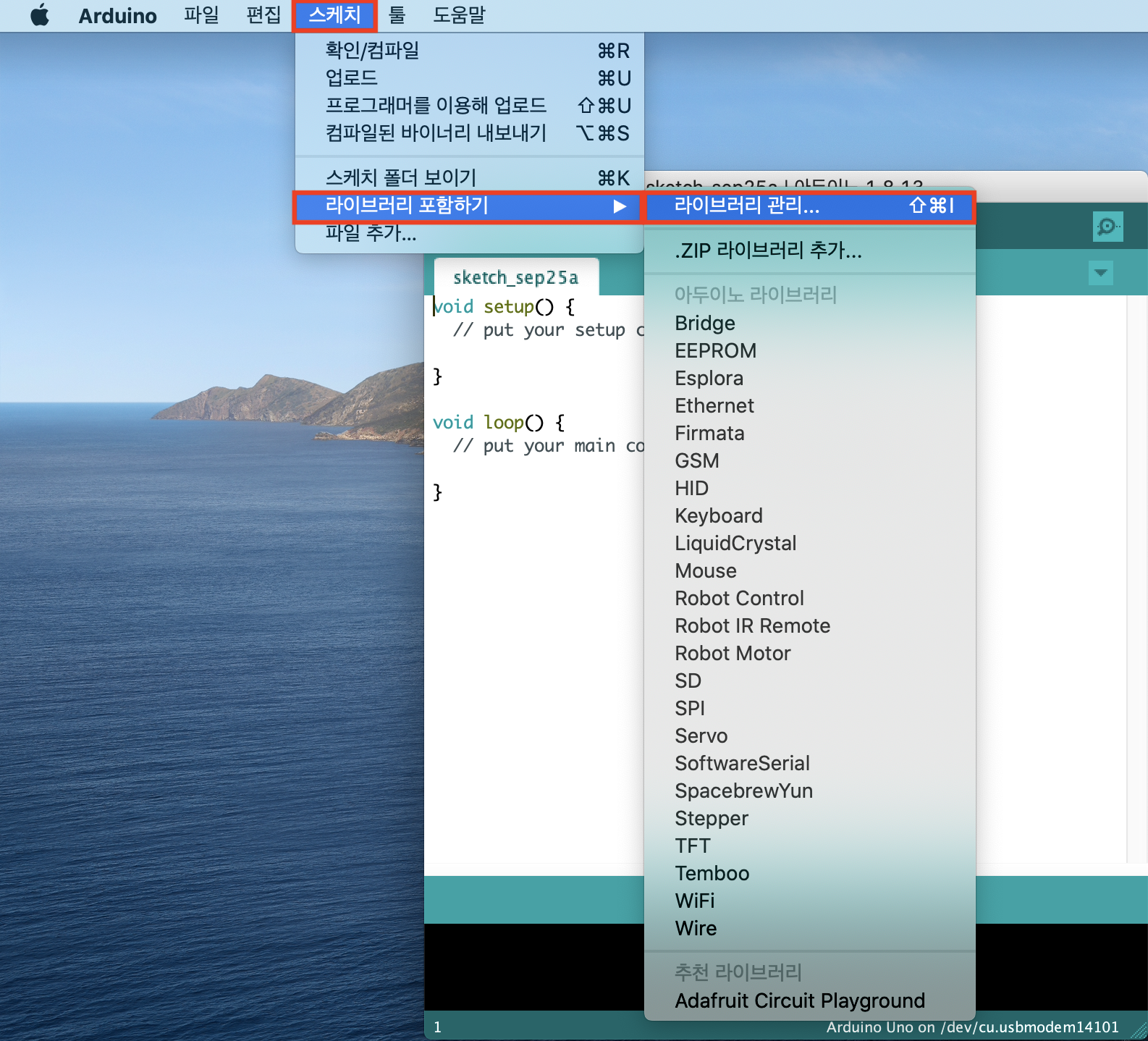The width and height of the screenshot is (1148, 1041).
Task: Include the Mouse library
Action: [x=810, y=571]
